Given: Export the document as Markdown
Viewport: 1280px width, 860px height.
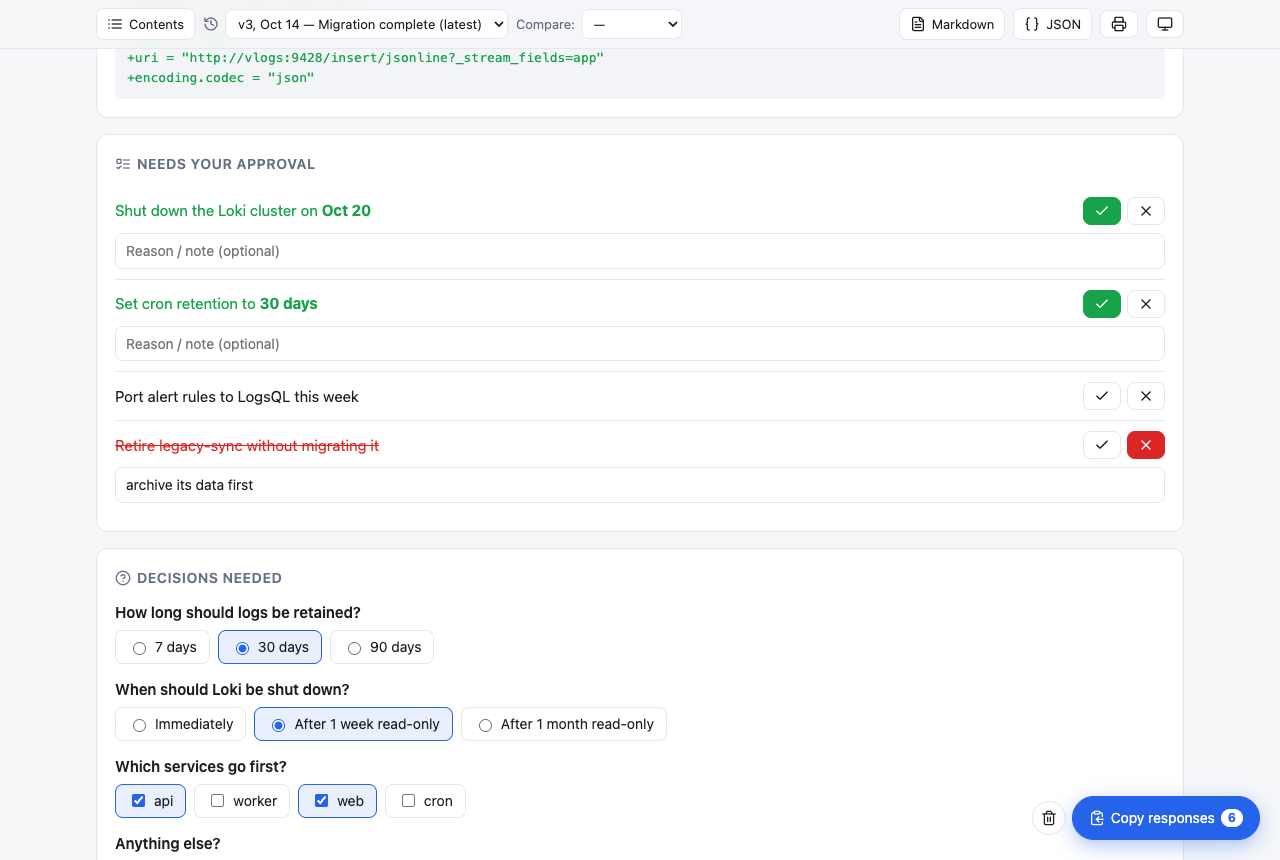Looking at the screenshot, I should point(952,24).
